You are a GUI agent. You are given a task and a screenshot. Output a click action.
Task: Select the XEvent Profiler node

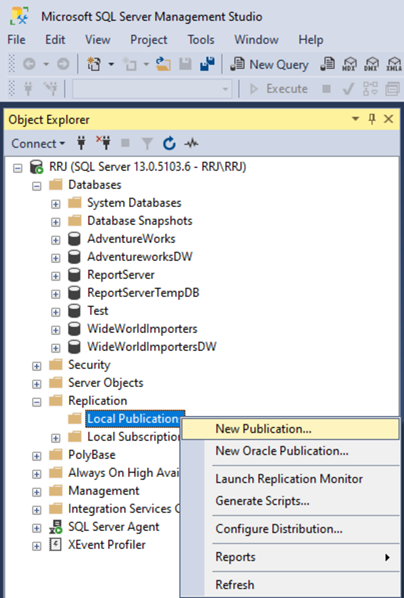(107, 545)
